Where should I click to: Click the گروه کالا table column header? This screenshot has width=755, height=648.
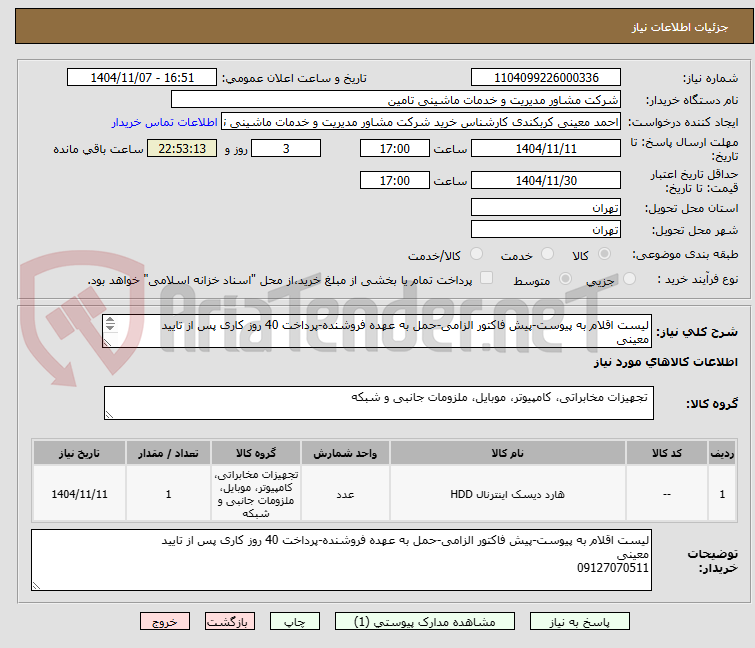pyautogui.click(x=256, y=453)
